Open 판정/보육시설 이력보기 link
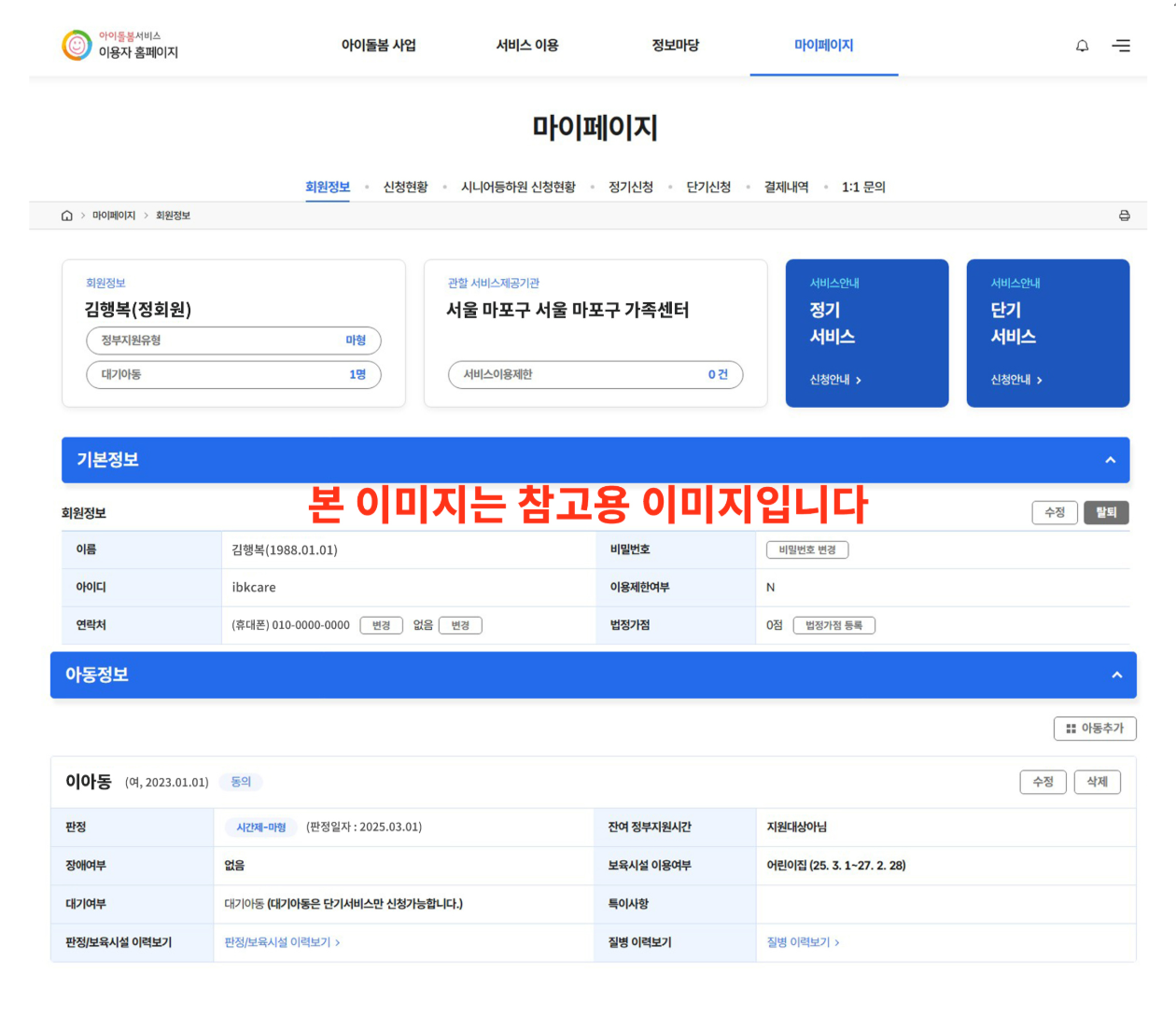 click(x=278, y=942)
